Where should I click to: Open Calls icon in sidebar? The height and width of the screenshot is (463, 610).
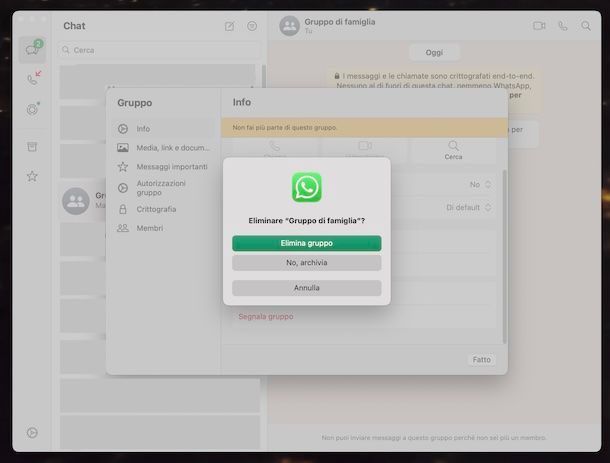tap(33, 78)
